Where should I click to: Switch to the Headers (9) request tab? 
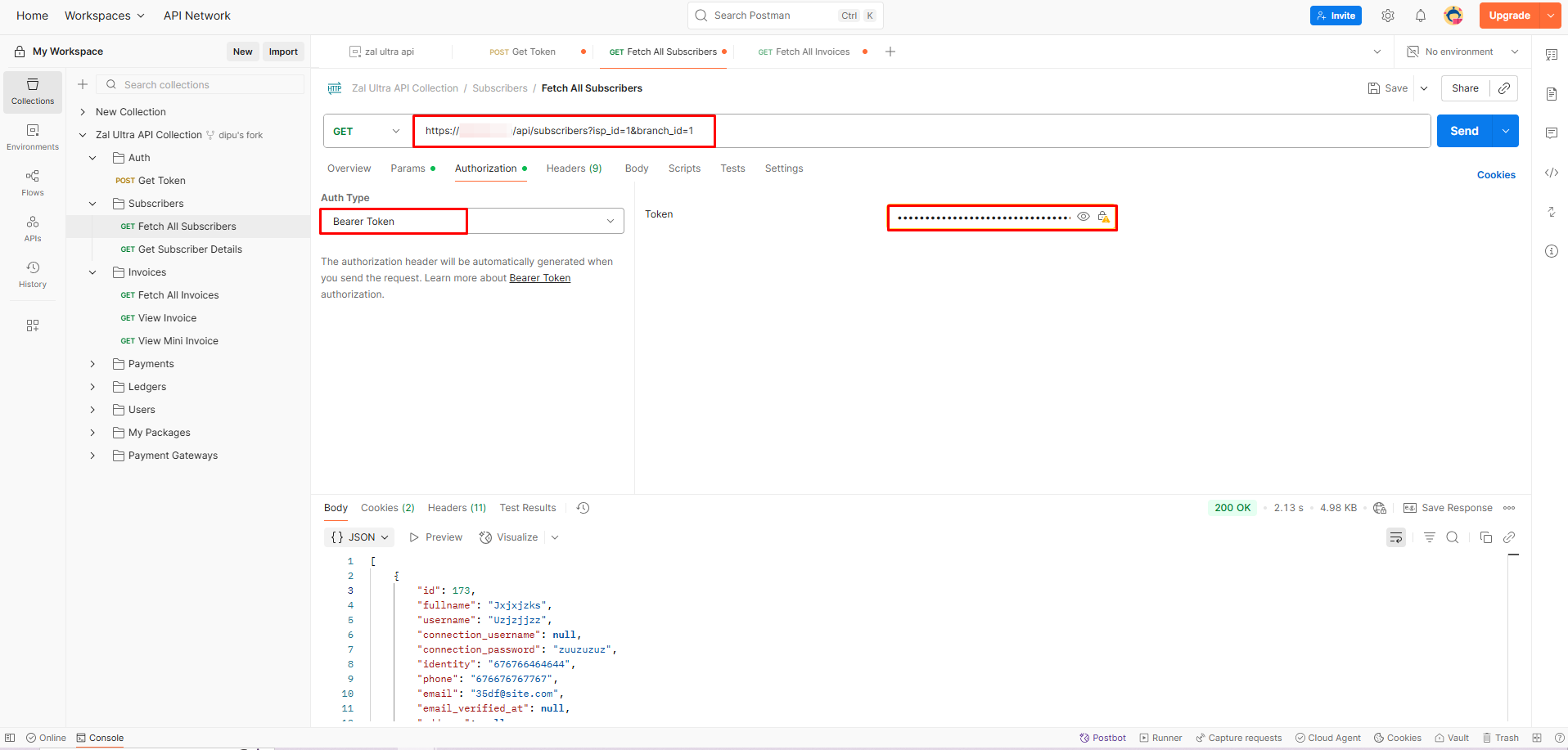574,168
